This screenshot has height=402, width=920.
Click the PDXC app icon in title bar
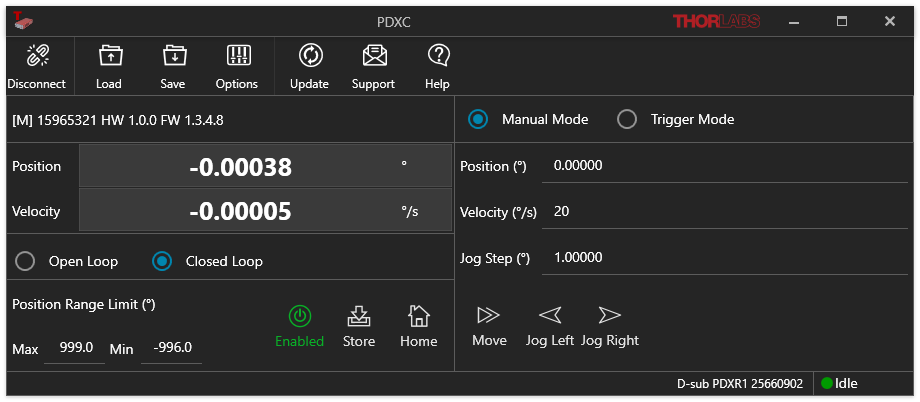(x=23, y=21)
